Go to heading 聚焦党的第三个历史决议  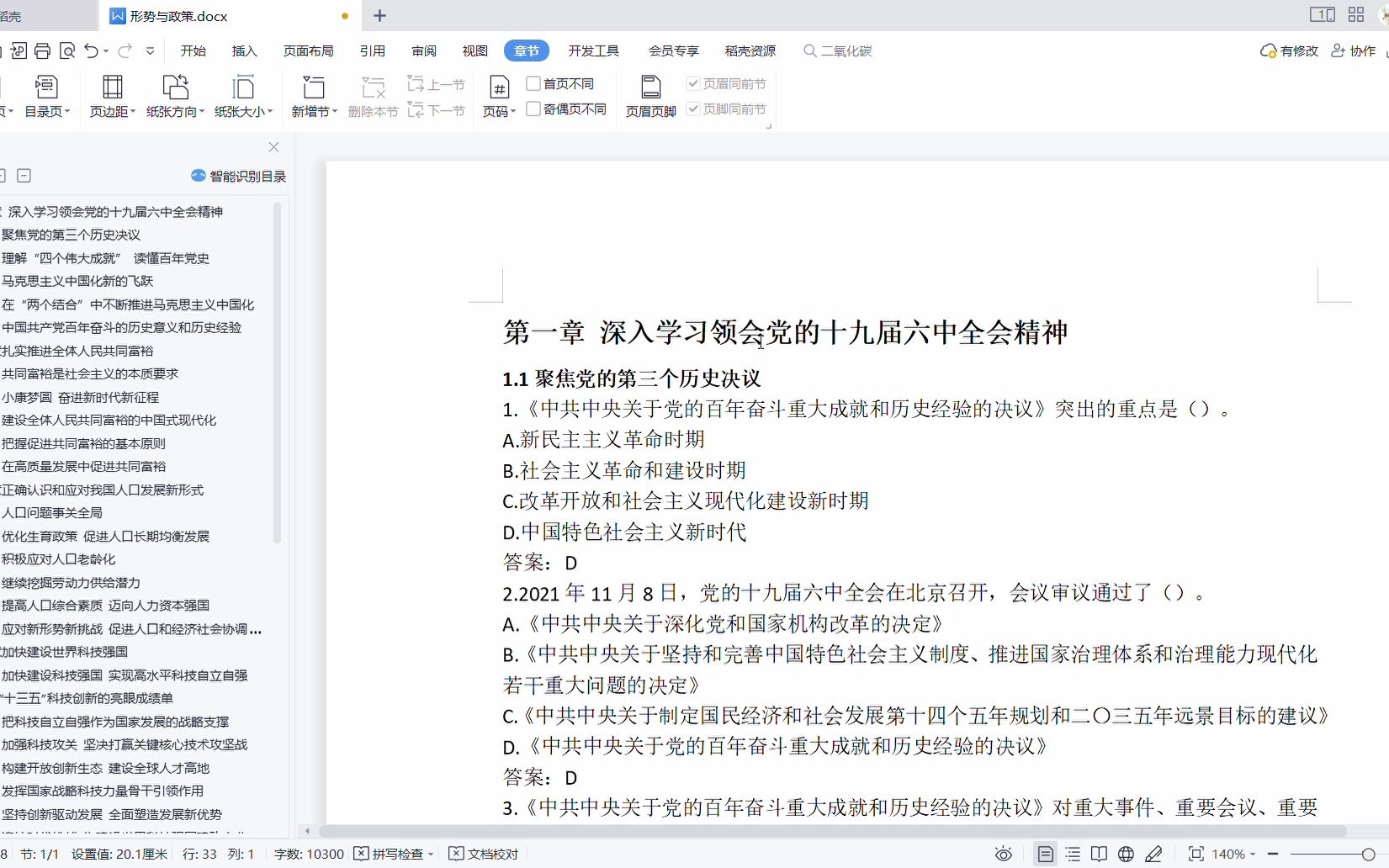click(71, 235)
